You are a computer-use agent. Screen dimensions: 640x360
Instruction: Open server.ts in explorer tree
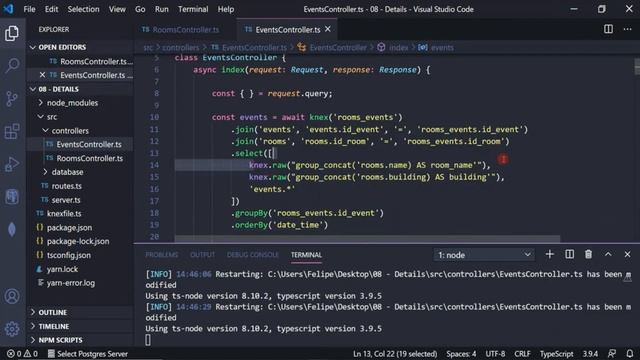(x=65, y=200)
